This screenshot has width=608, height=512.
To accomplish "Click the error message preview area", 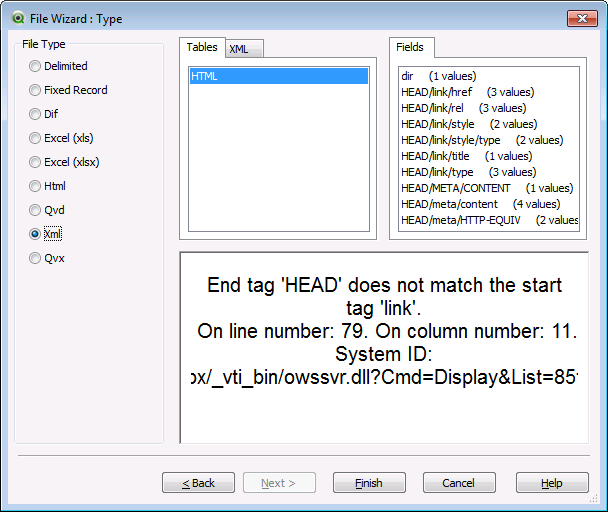I will 384,348.
